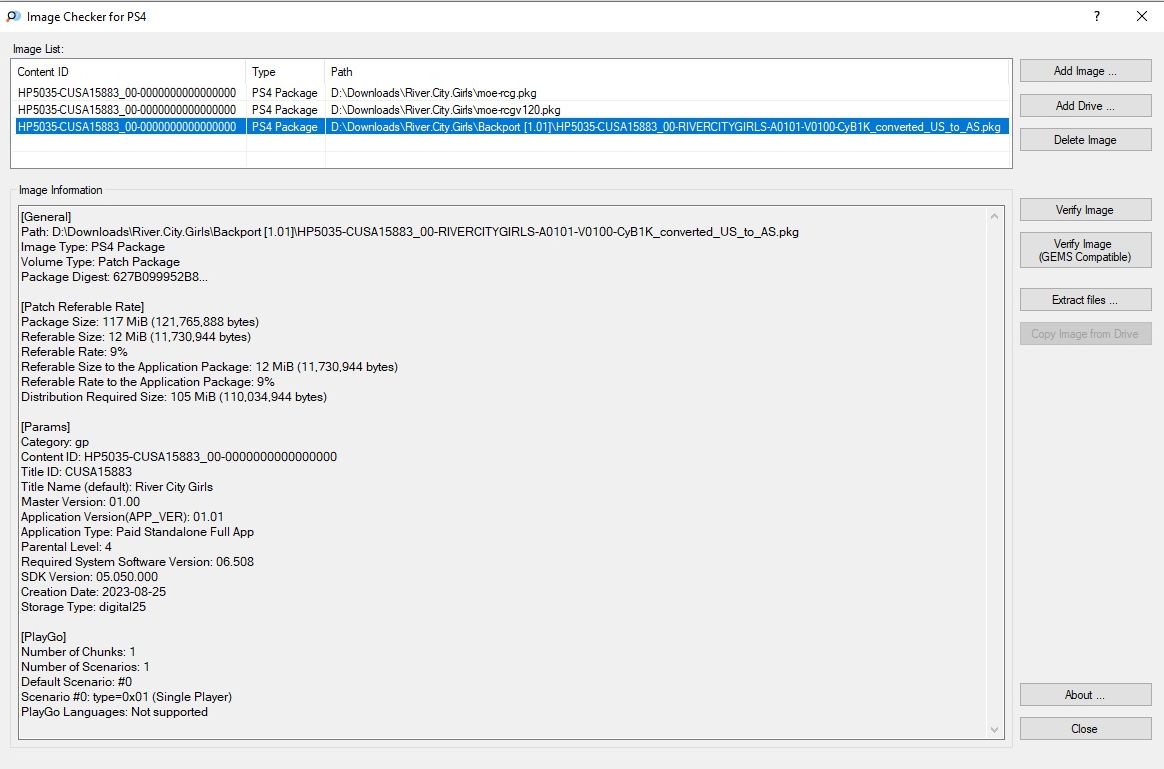
Task: Click the Parental Level: 4 line
Action: [x=66, y=547]
